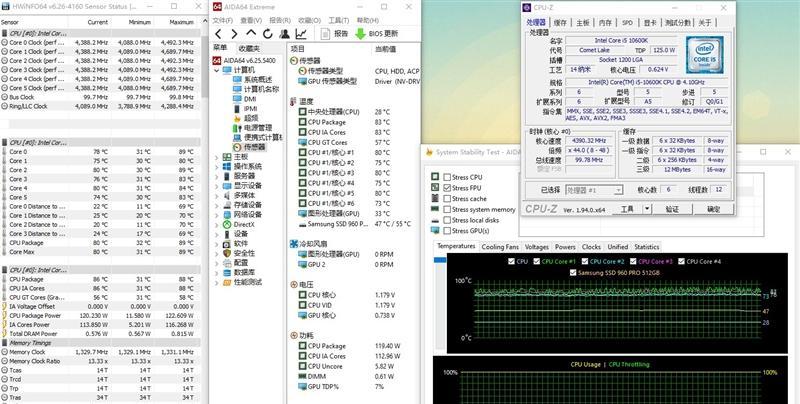This screenshot has height=404, width=800.
Task: Open CPU-Z 处理器 #1 selection dropdown
Action: click(x=618, y=190)
